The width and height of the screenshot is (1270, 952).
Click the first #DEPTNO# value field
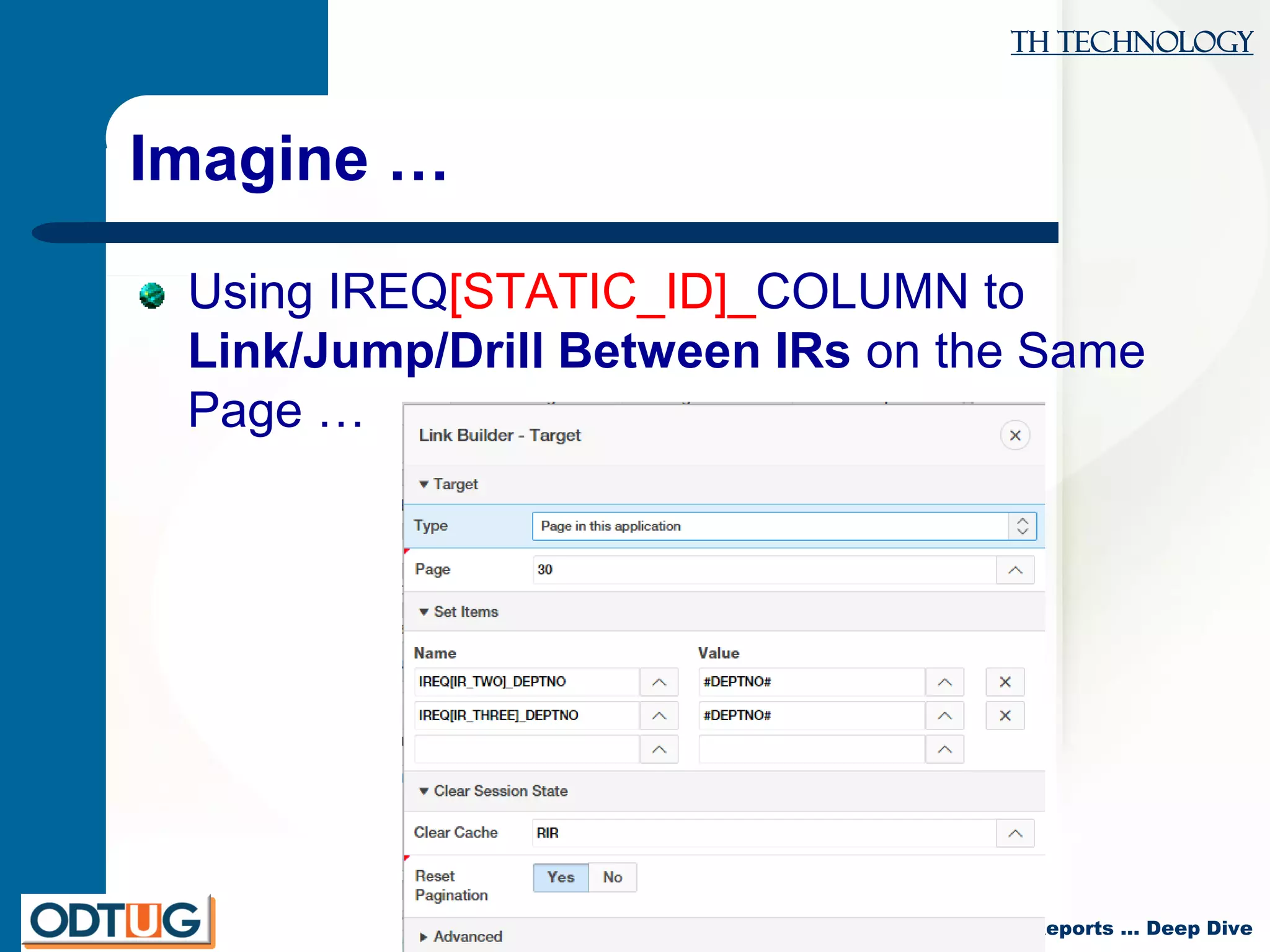812,682
